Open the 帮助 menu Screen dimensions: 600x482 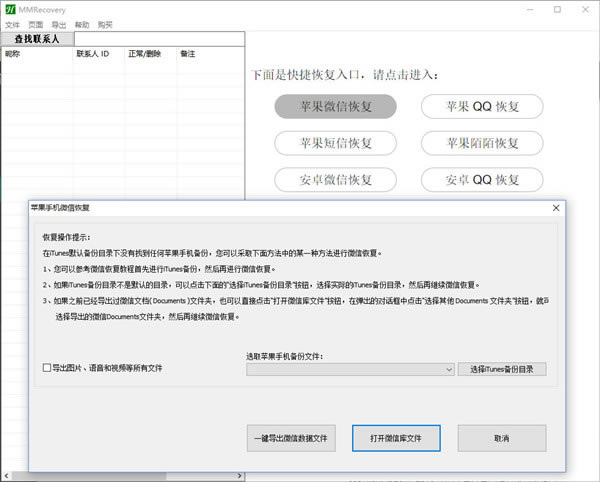tap(83, 25)
